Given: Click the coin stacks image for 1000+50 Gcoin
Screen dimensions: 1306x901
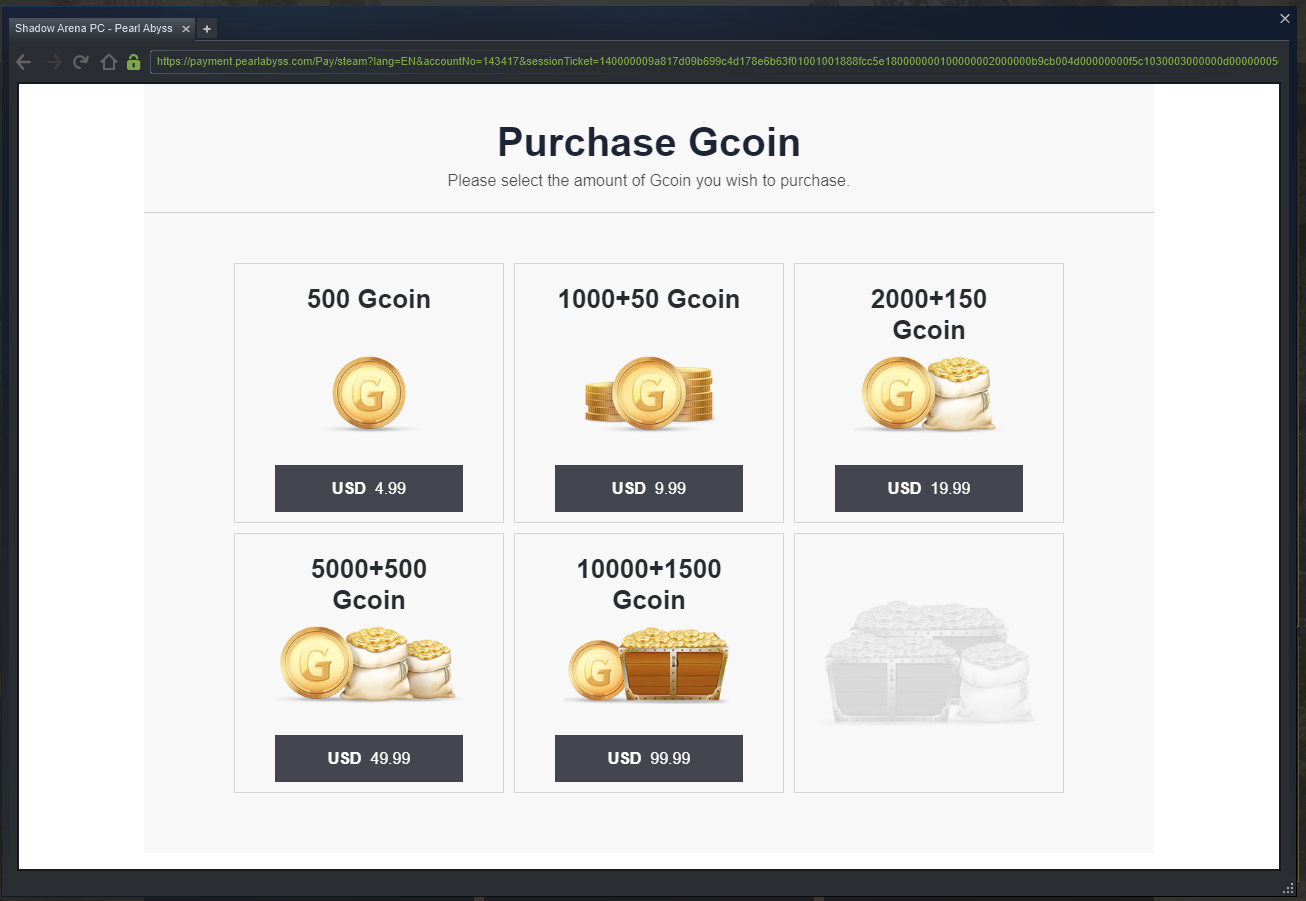Looking at the screenshot, I should pyautogui.click(x=649, y=393).
